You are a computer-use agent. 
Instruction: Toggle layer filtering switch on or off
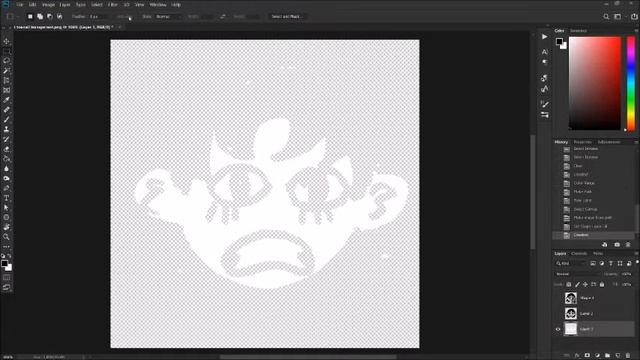[x=637, y=262]
